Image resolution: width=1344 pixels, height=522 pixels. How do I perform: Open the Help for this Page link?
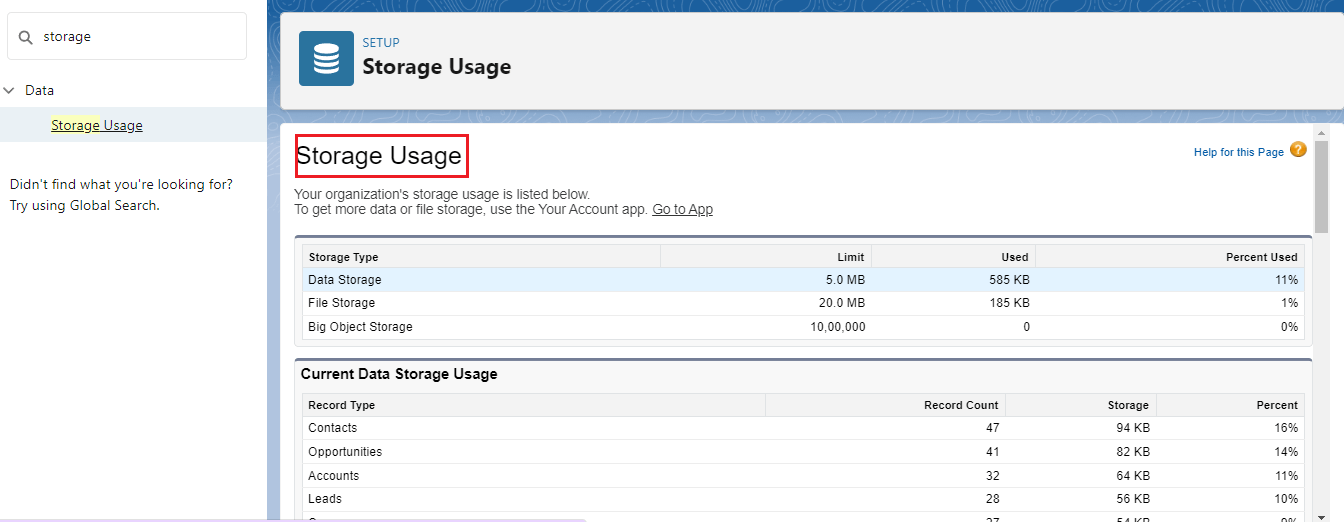pyautogui.click(x=1238, y=152)
